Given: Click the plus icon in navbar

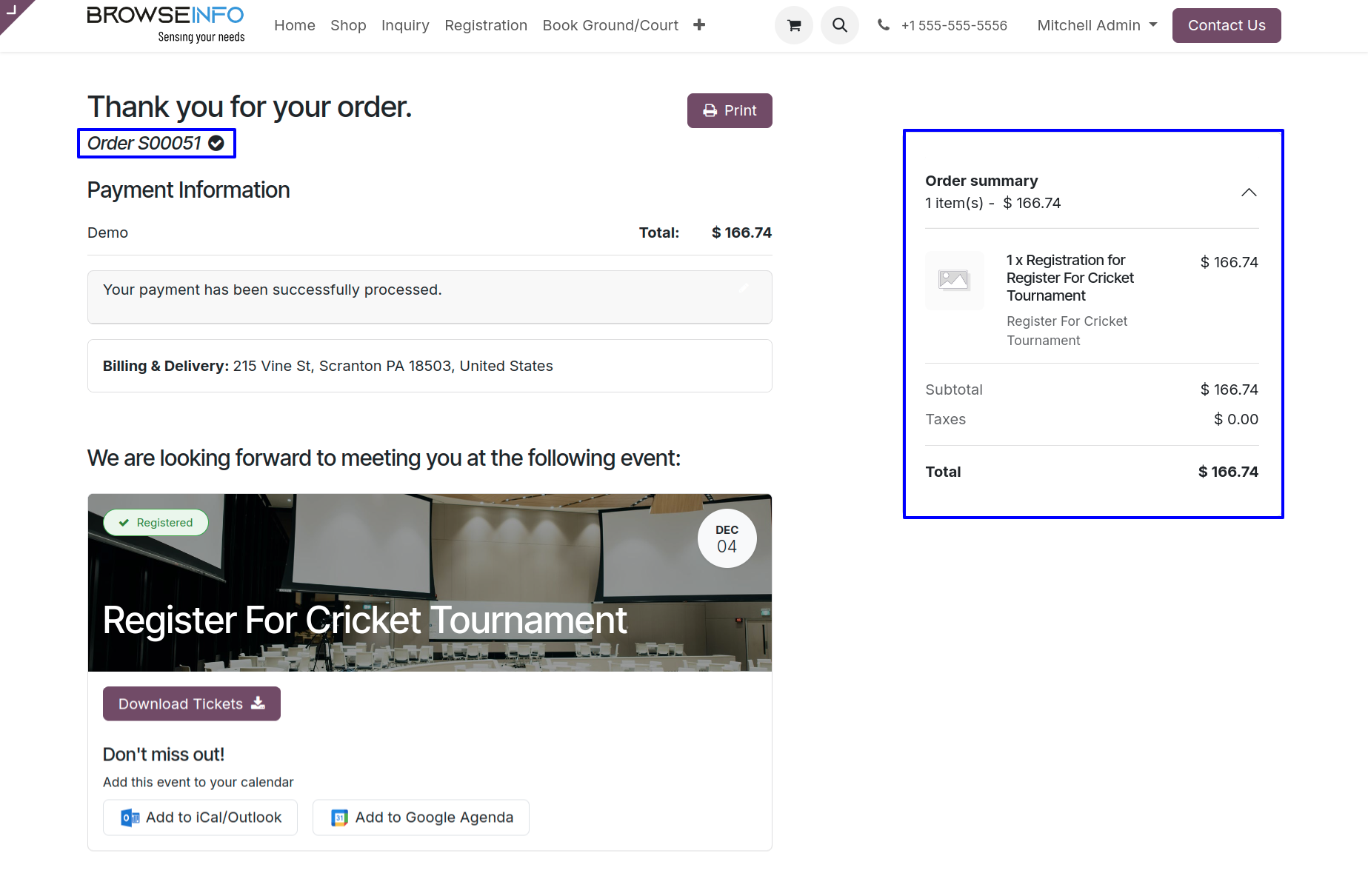Looking at the screenshot, I should click(699, 25).
